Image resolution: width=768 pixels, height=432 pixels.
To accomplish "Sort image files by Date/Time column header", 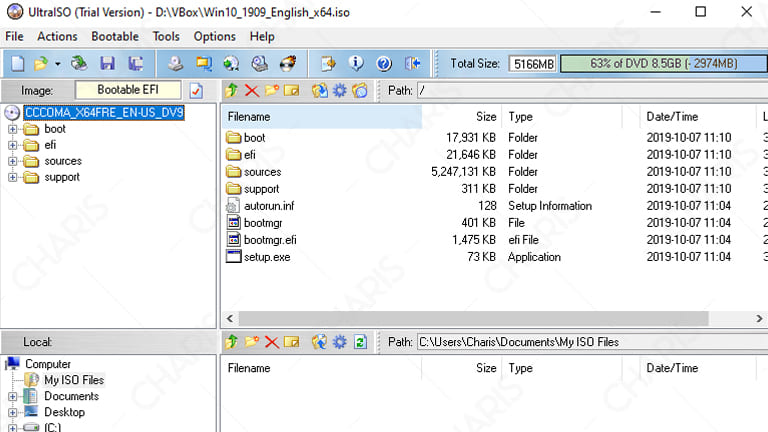I will pyautogui.click(x=698, y=117).
